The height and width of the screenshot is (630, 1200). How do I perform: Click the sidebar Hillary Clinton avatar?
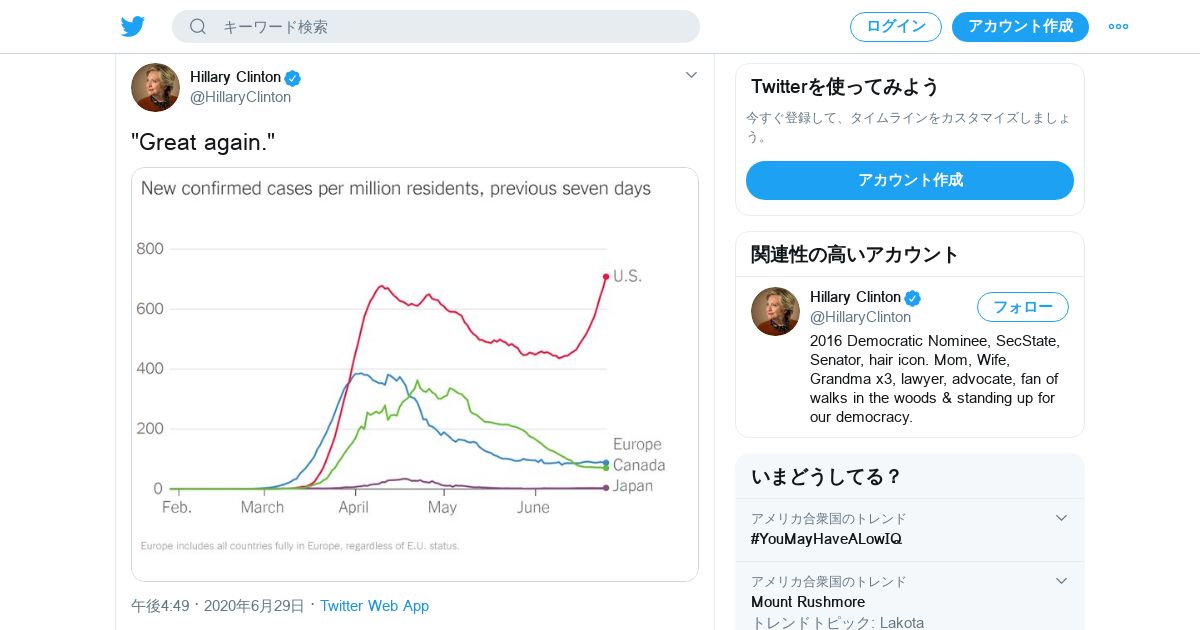pos(775,311)
